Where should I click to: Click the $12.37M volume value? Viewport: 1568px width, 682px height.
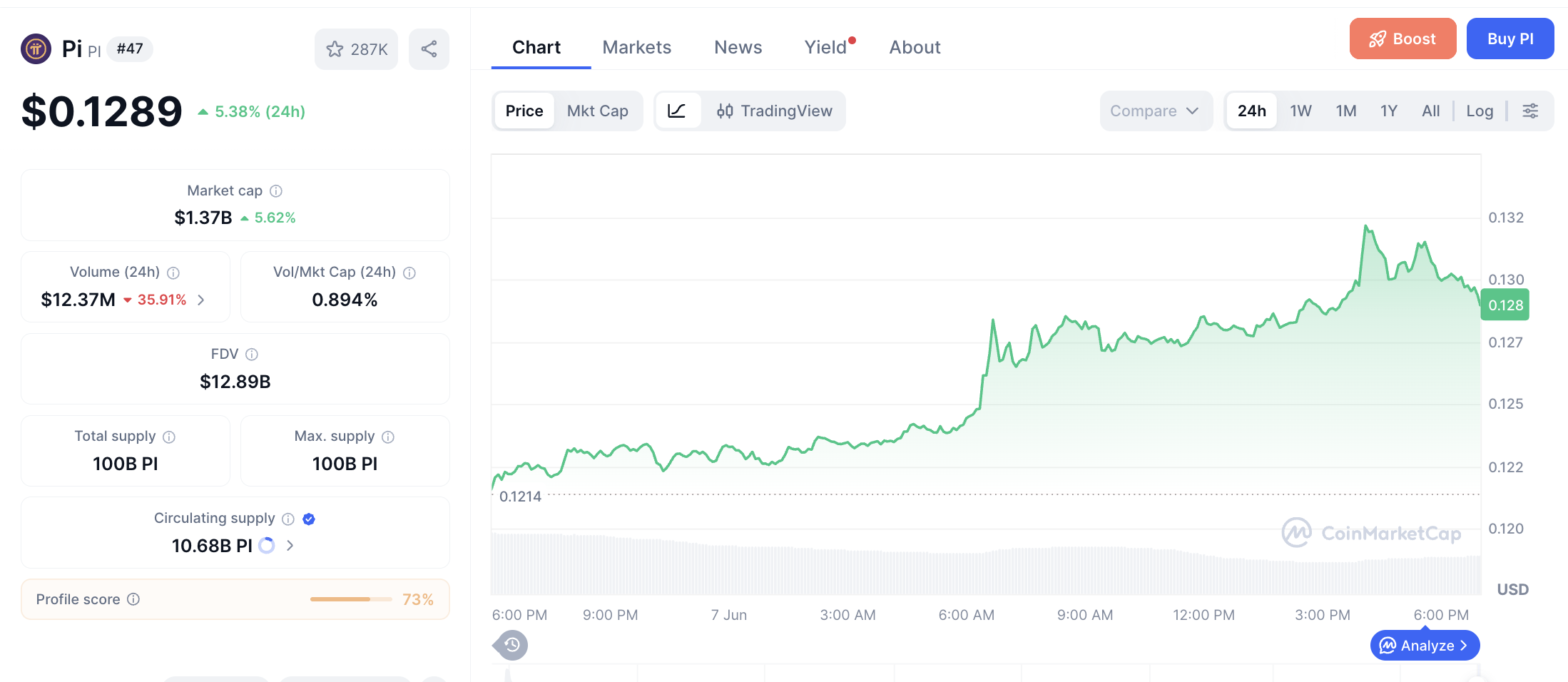click(x=78, y=300)
